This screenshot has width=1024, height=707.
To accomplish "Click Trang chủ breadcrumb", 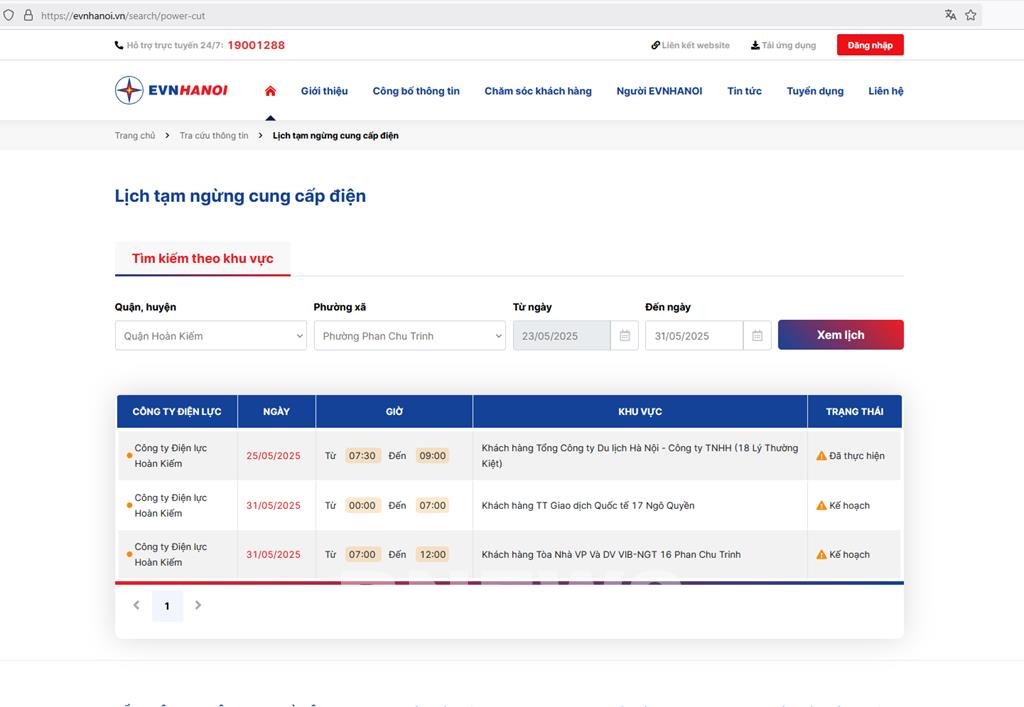I will [x=135, y=135].
